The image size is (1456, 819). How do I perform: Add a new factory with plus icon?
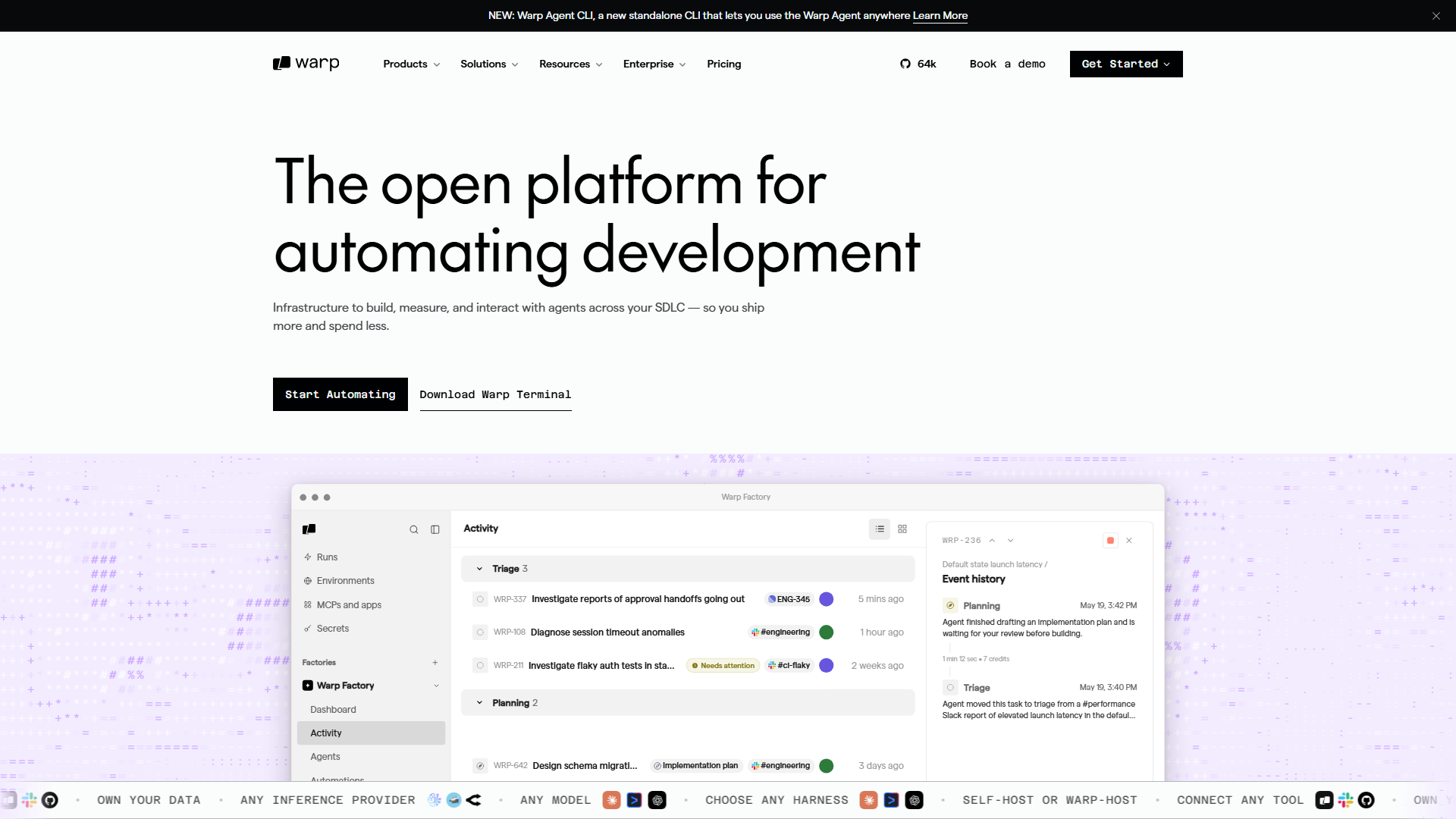[x=435, y=662]
